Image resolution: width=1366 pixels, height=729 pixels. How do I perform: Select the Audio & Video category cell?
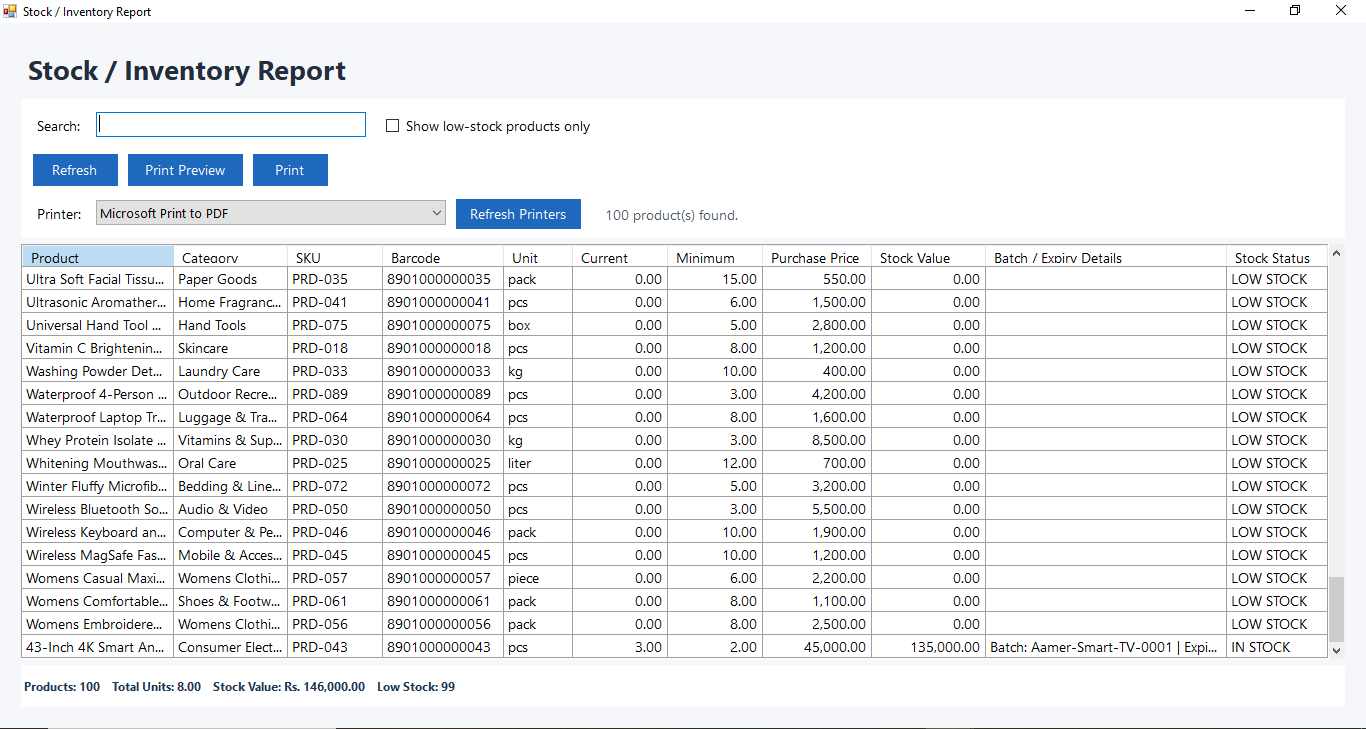(x=231, y=509)
